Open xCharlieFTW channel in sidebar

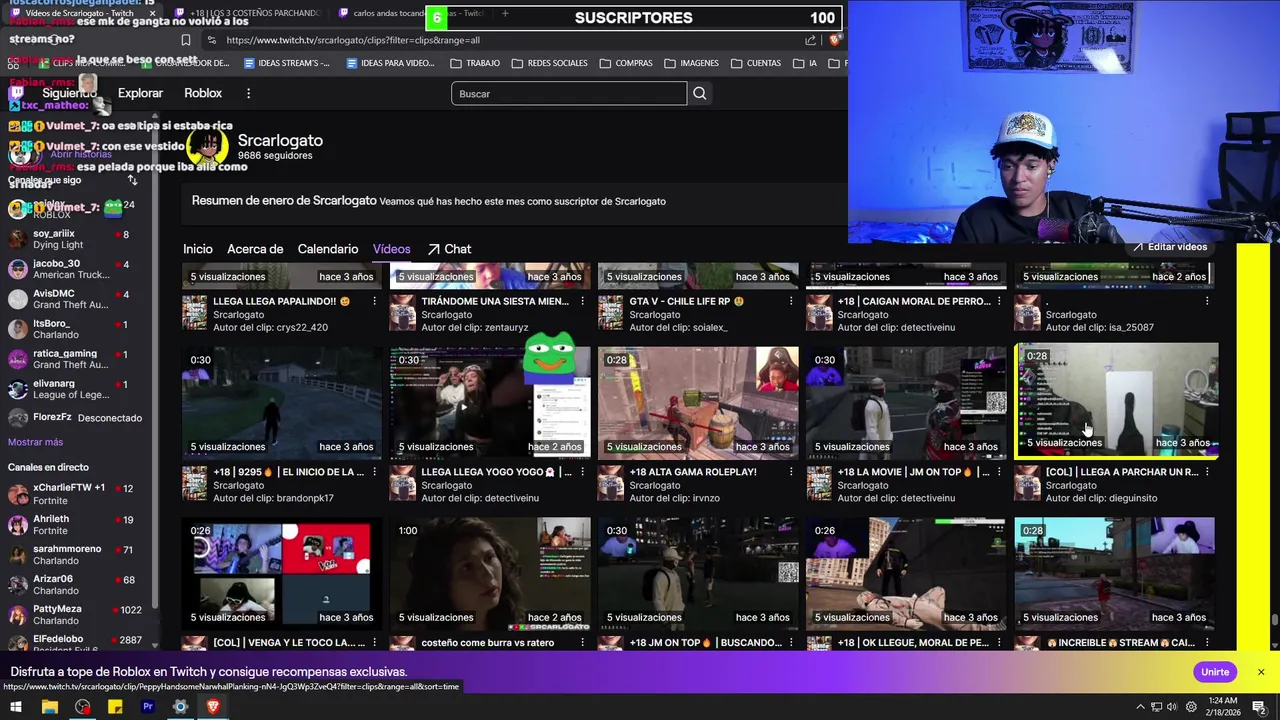point(70,494)
